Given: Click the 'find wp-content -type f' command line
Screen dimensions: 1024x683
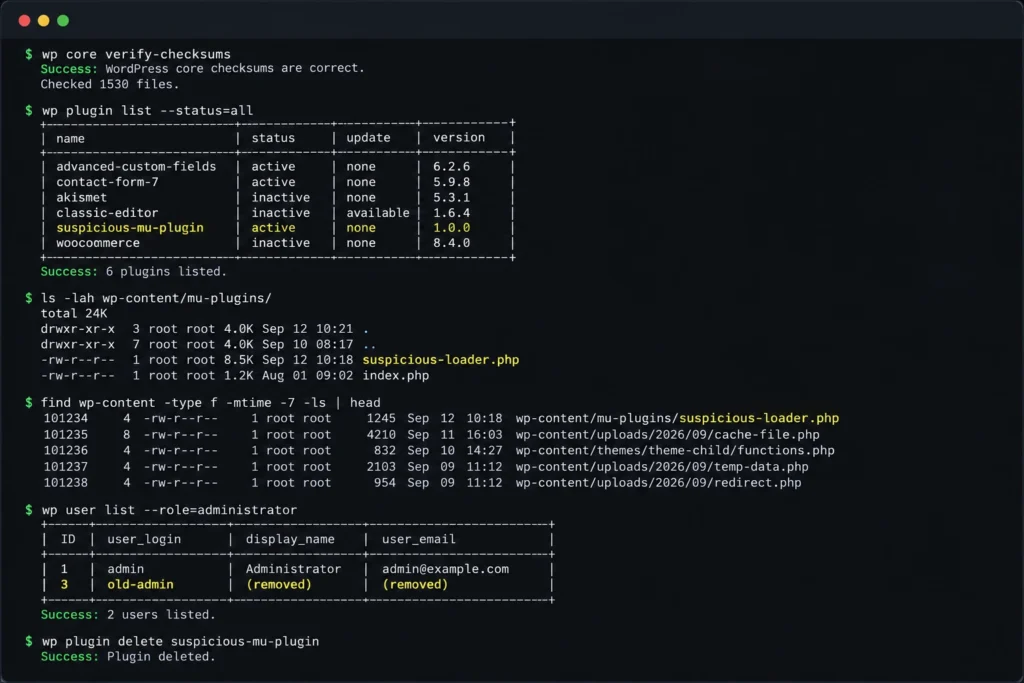Looking at the screenshot, I should coord(210,403).
